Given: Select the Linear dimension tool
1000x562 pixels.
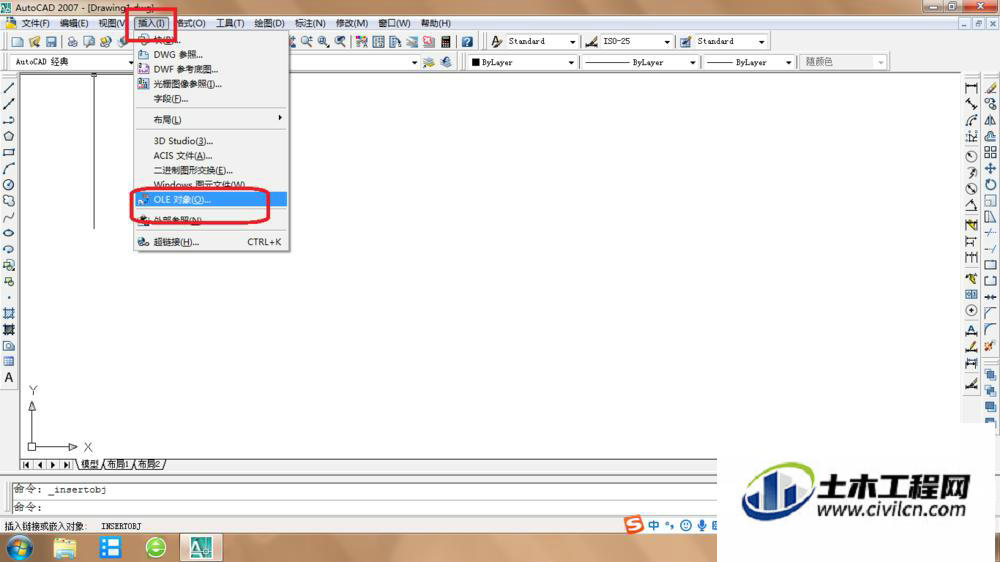Looking at the screenshot, I should tap(971, 87).
